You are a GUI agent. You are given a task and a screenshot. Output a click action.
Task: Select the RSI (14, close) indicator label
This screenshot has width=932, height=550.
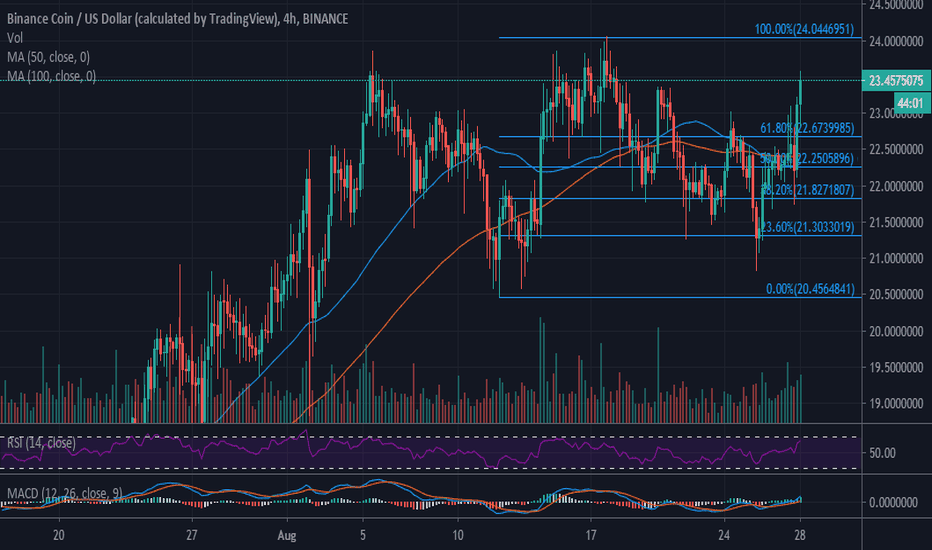pos(41,443)
